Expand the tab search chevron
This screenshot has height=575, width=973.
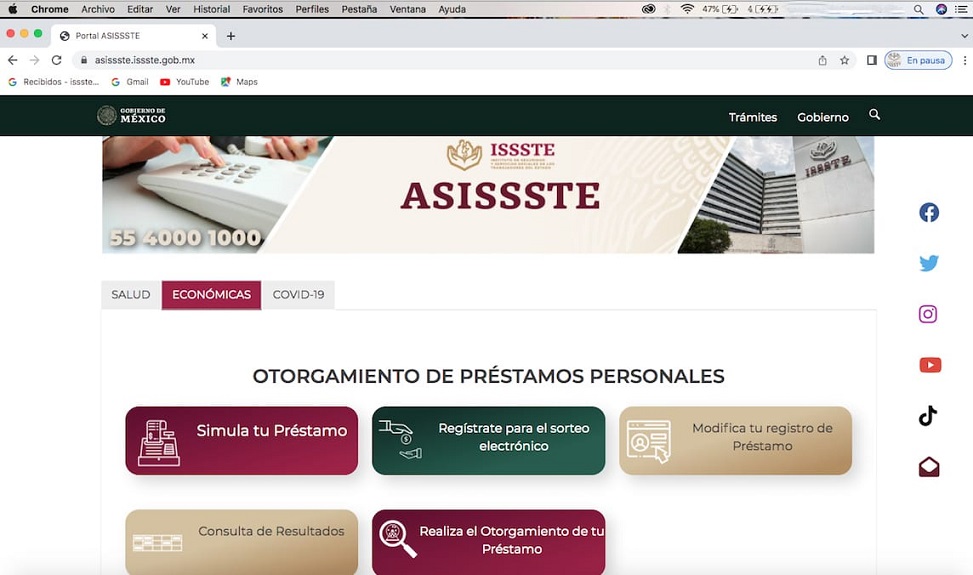964,36
